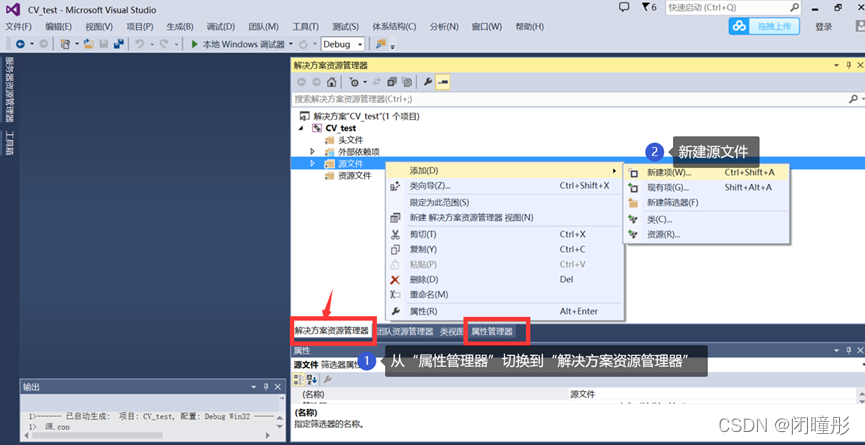Click Solution Explorer forward arrow icon
The image size is (865, 445).
[x=316, y=82]
